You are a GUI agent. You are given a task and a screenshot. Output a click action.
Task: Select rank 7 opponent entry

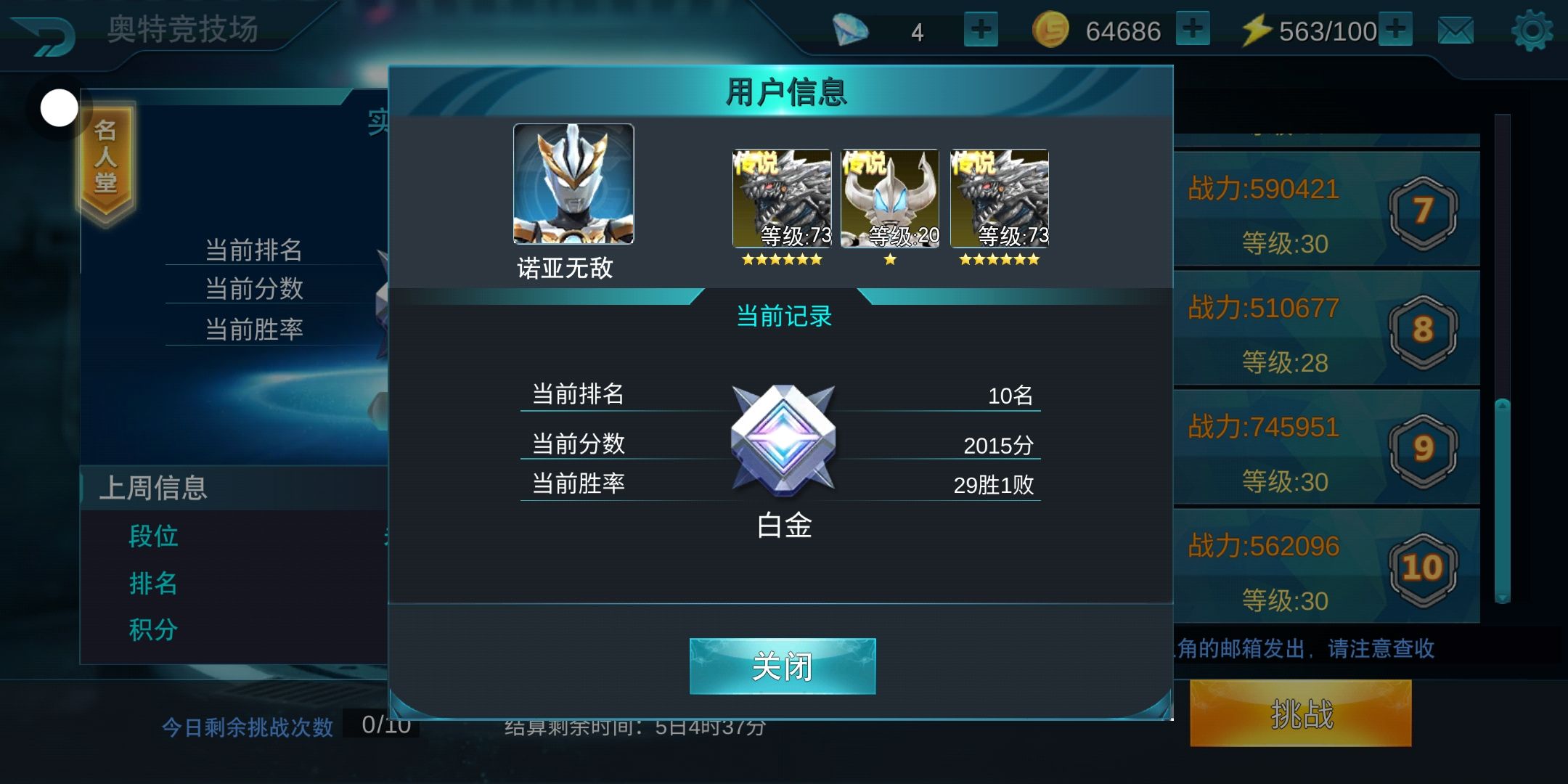pyautogui.click(x=1326, y=209)
